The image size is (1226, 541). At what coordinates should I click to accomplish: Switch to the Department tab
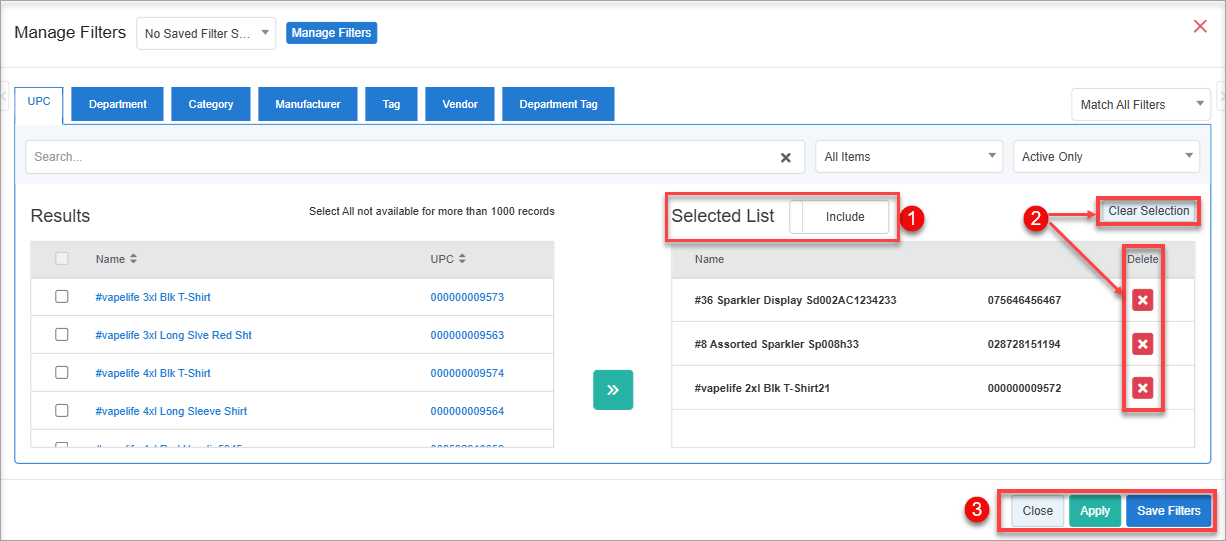117,104
